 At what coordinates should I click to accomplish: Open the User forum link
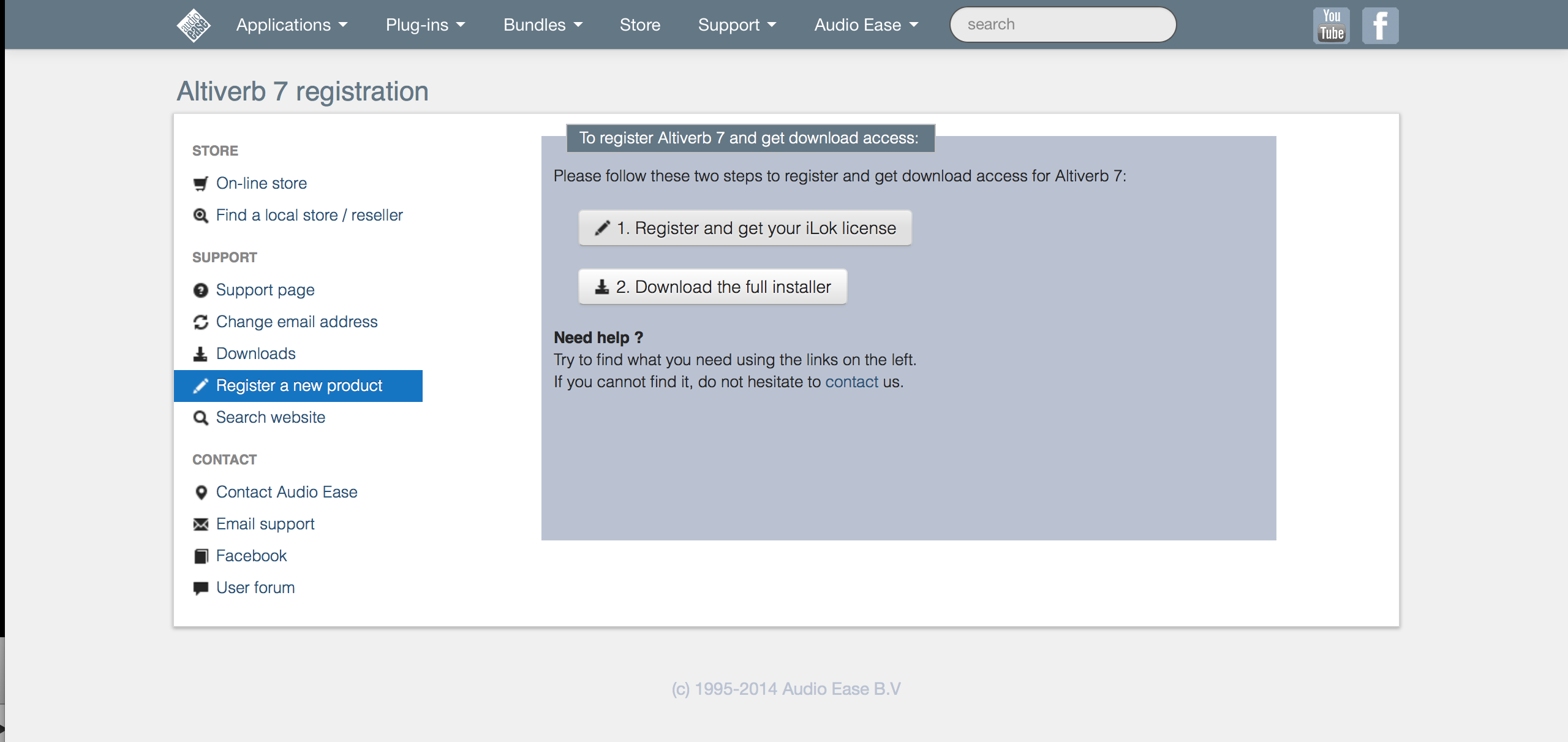point(255,588)
